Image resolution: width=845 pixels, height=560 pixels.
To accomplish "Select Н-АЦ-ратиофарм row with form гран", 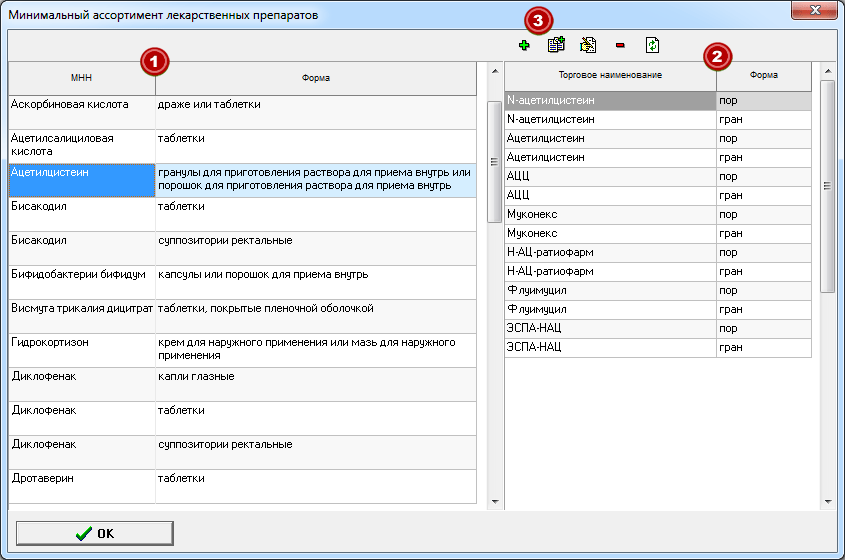I will pyautogui.click(x=658, y=271).
